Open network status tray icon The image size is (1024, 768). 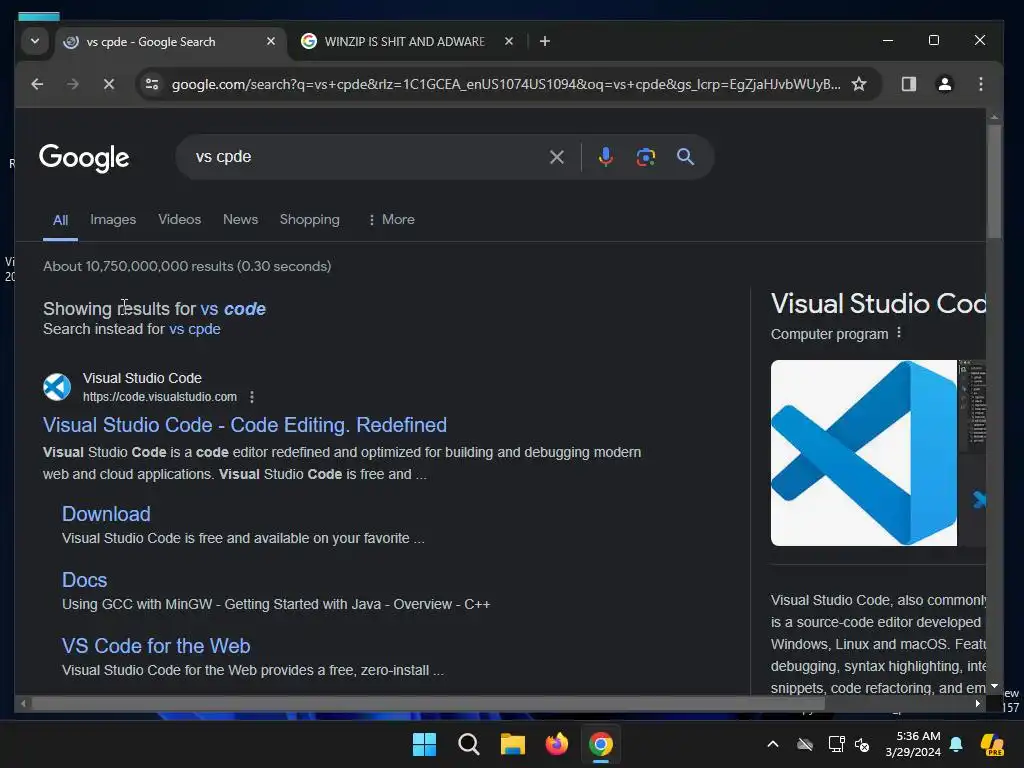(x=836, y=744)
